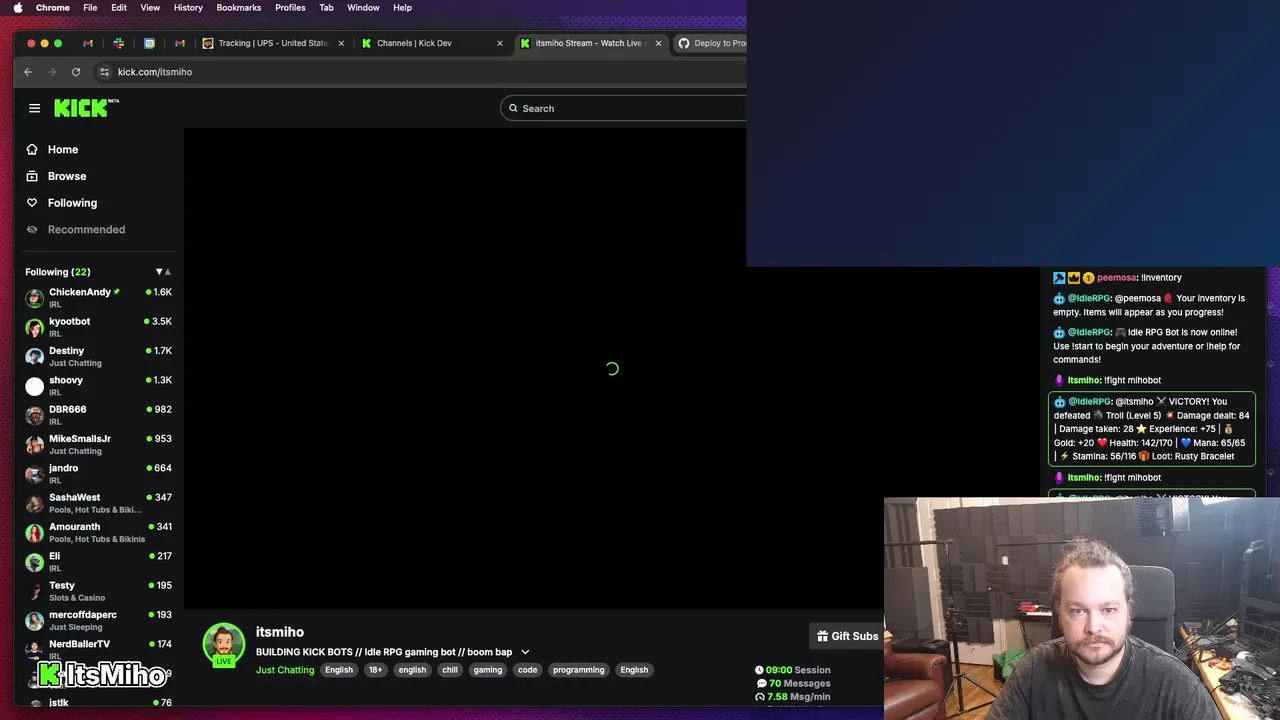Select the 18+ stream tag
This screenshot has height=720, width=1280.
point(375,670)
